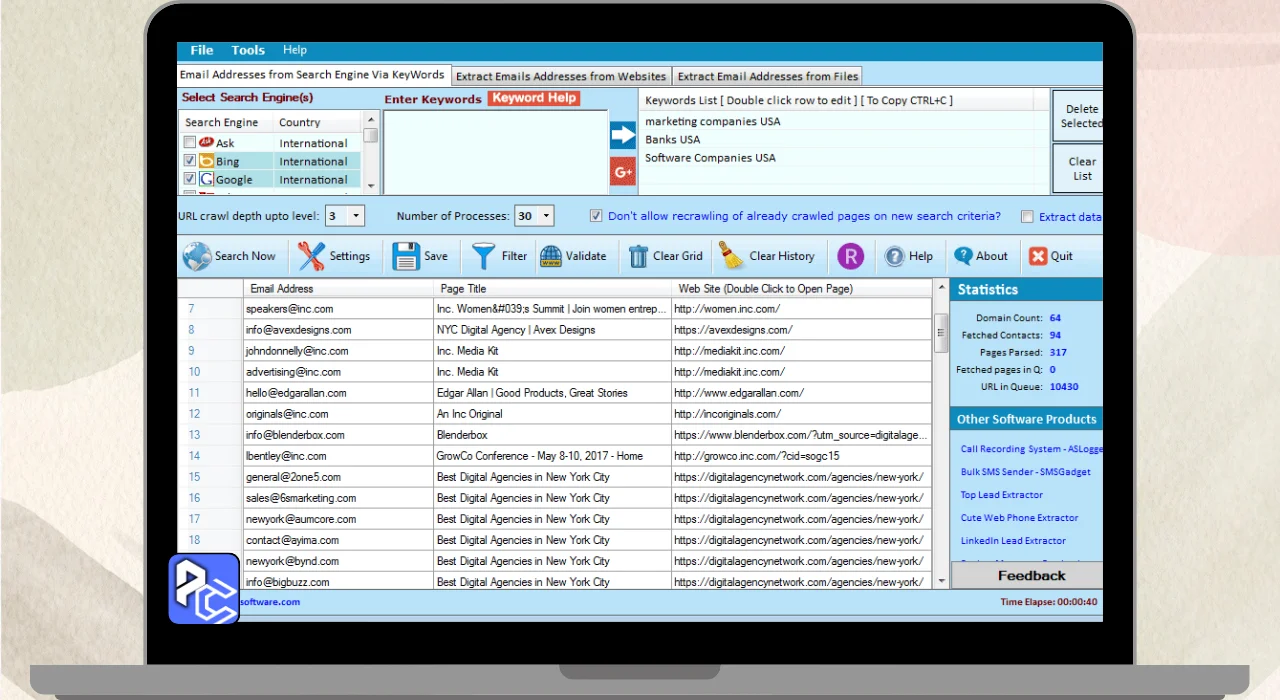
Task: Click the Save floppy disk icon
Action: 406,256
